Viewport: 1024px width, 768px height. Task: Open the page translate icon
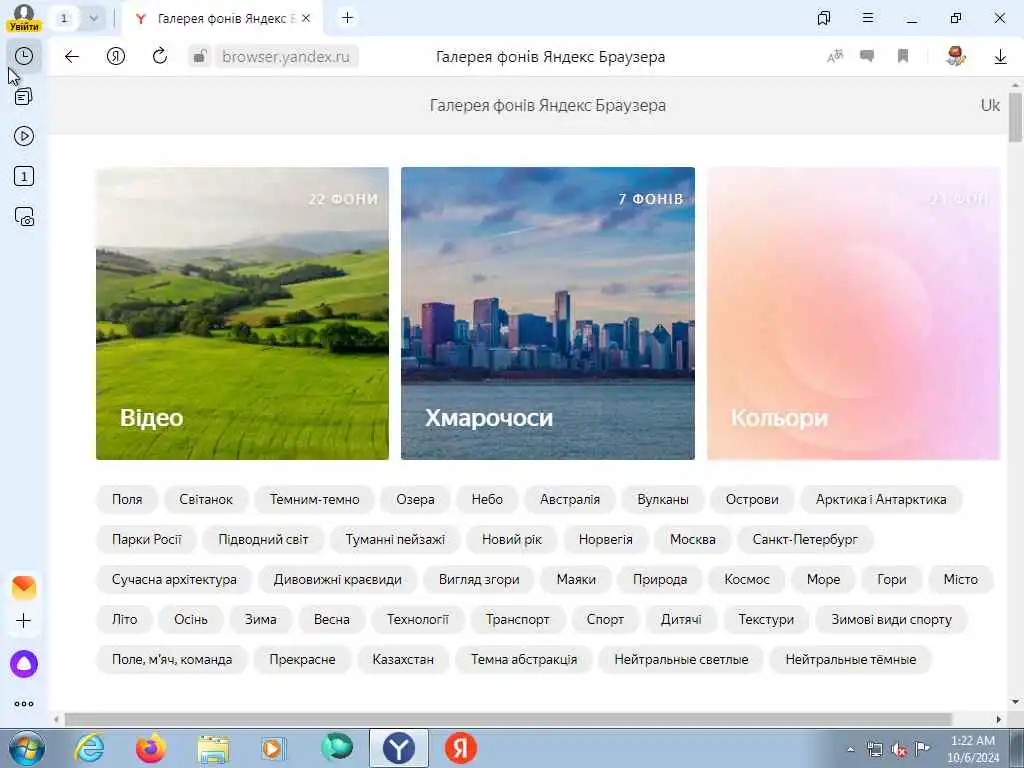coord(835,57)
